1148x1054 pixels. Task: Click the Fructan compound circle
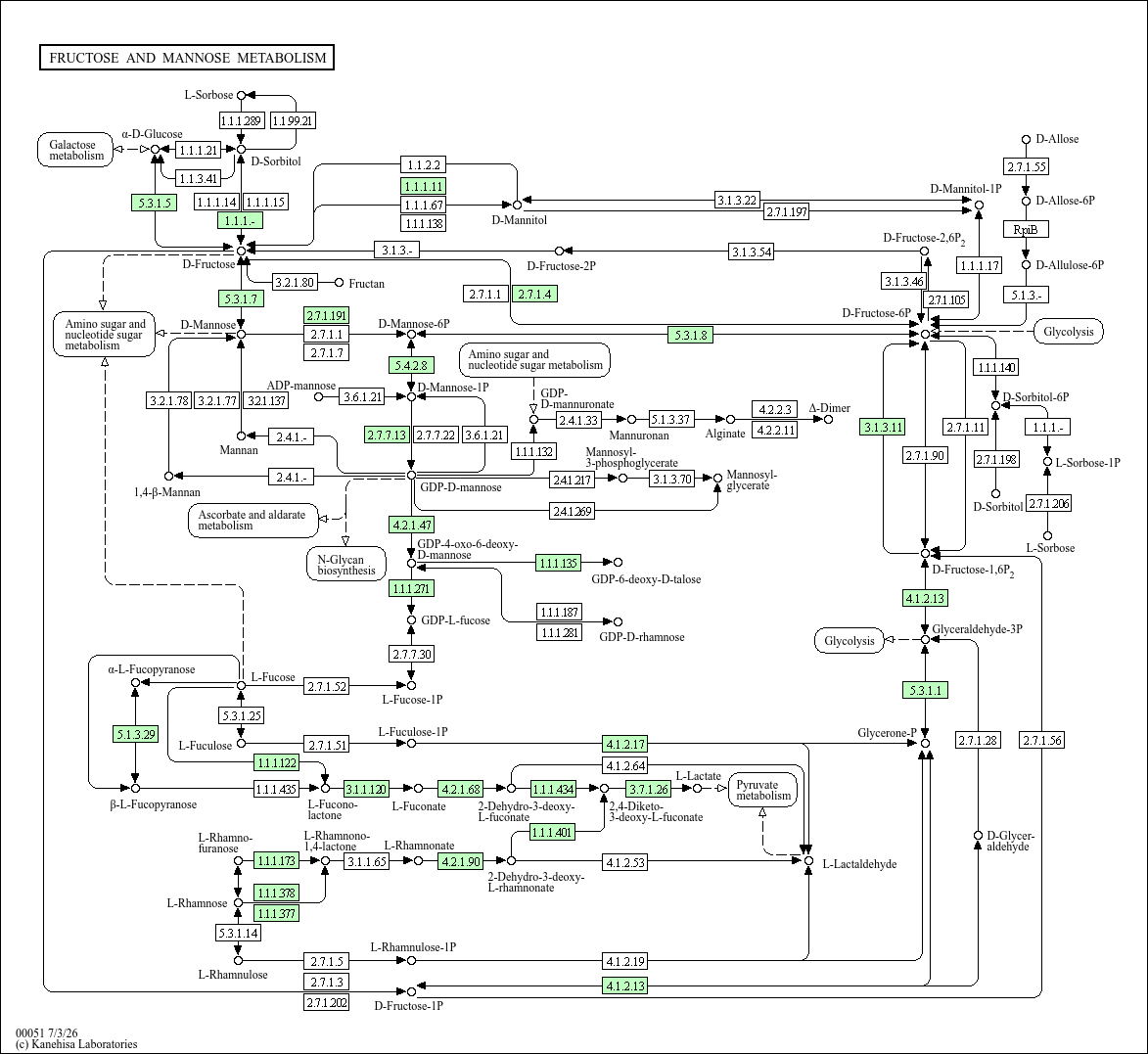click(339, 283)
